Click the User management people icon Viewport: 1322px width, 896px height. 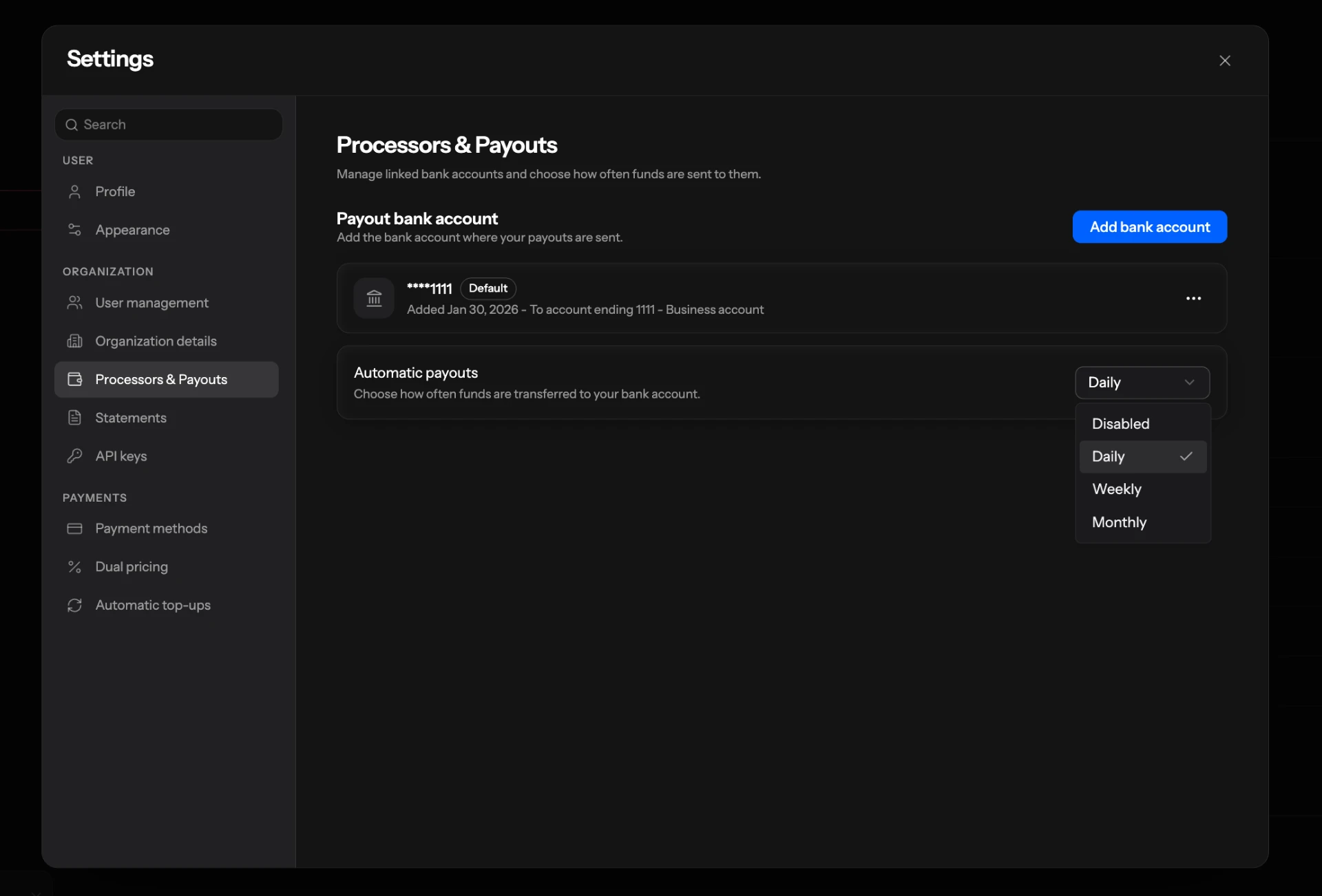pyautogui.click(x=74, y=303)
